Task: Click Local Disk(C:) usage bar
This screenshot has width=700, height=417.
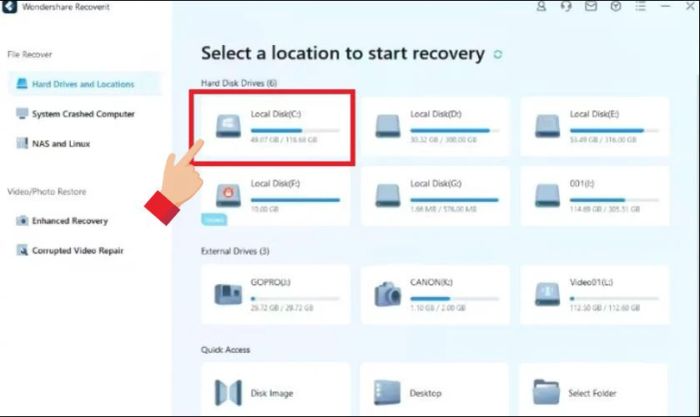Action: coord(295,130)
